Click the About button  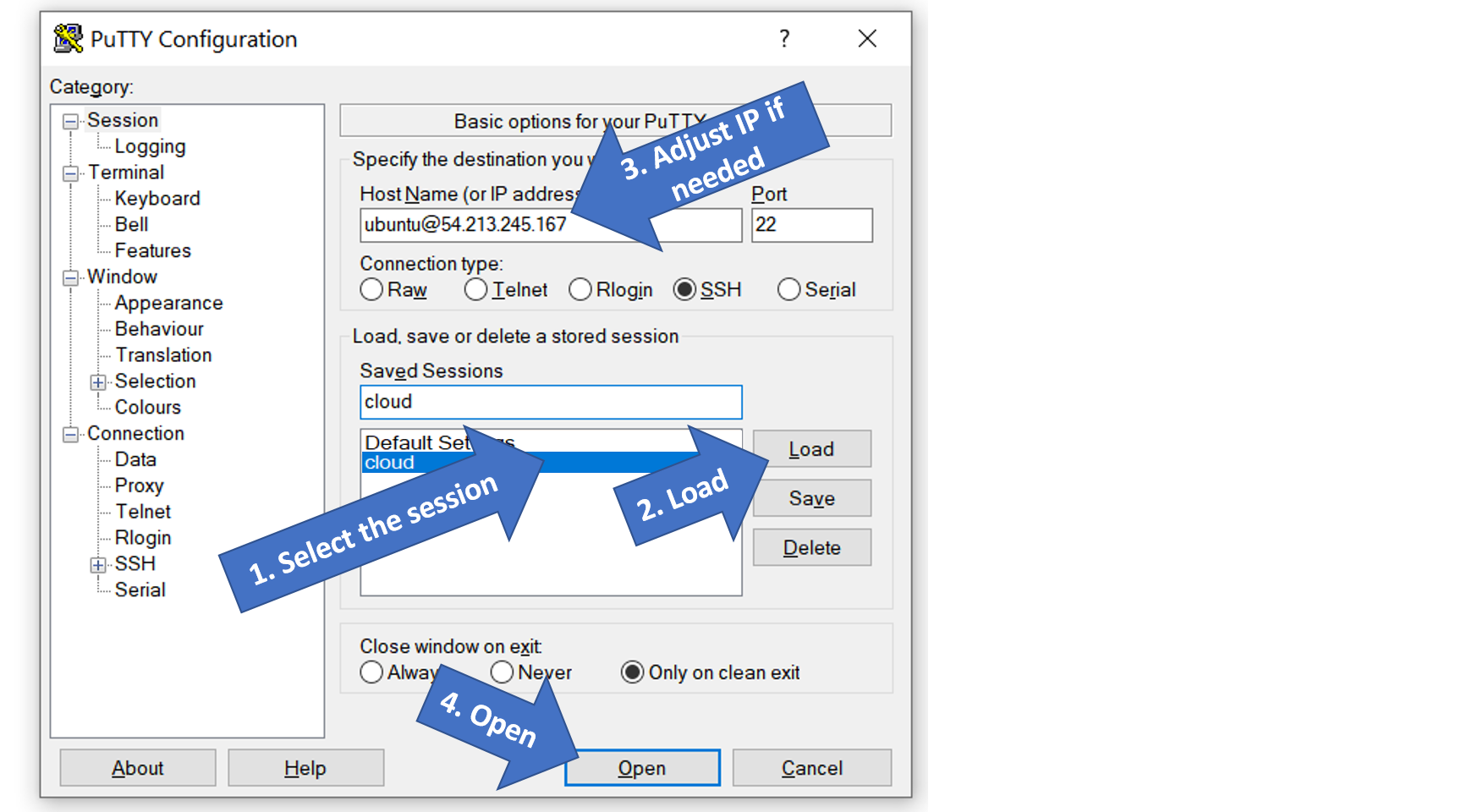(138, 767)
